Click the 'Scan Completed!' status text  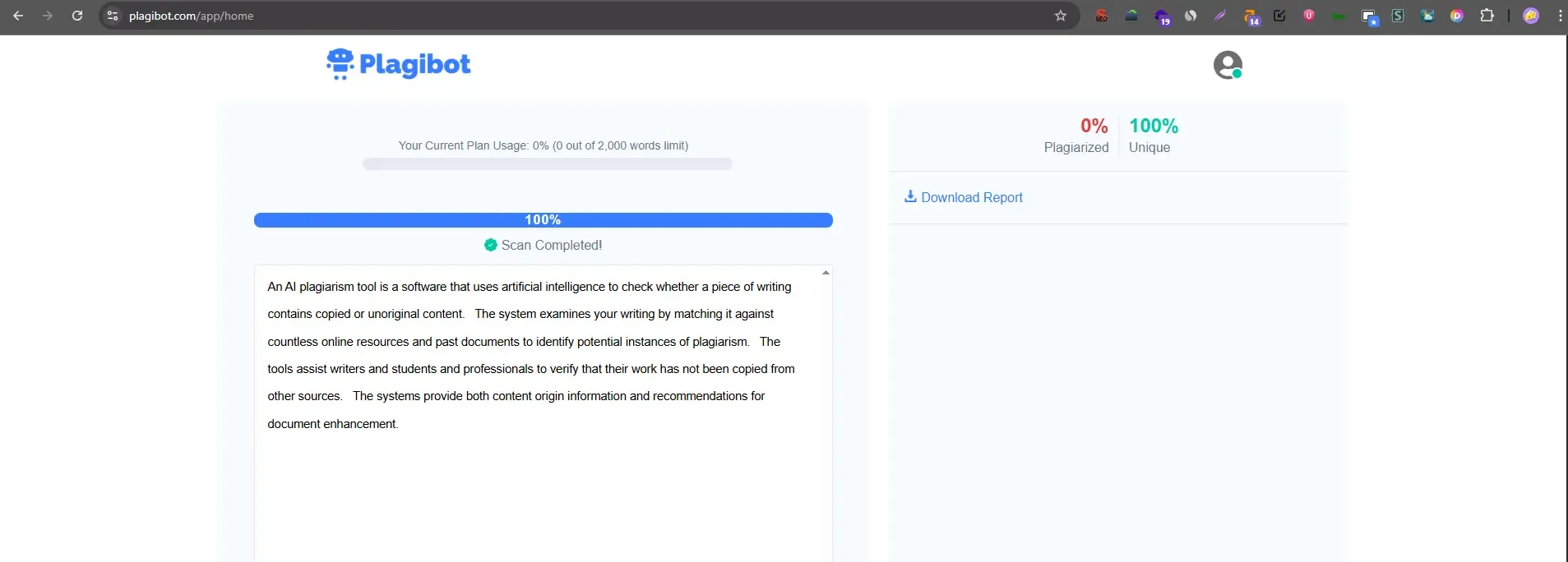tap(552, 245)
